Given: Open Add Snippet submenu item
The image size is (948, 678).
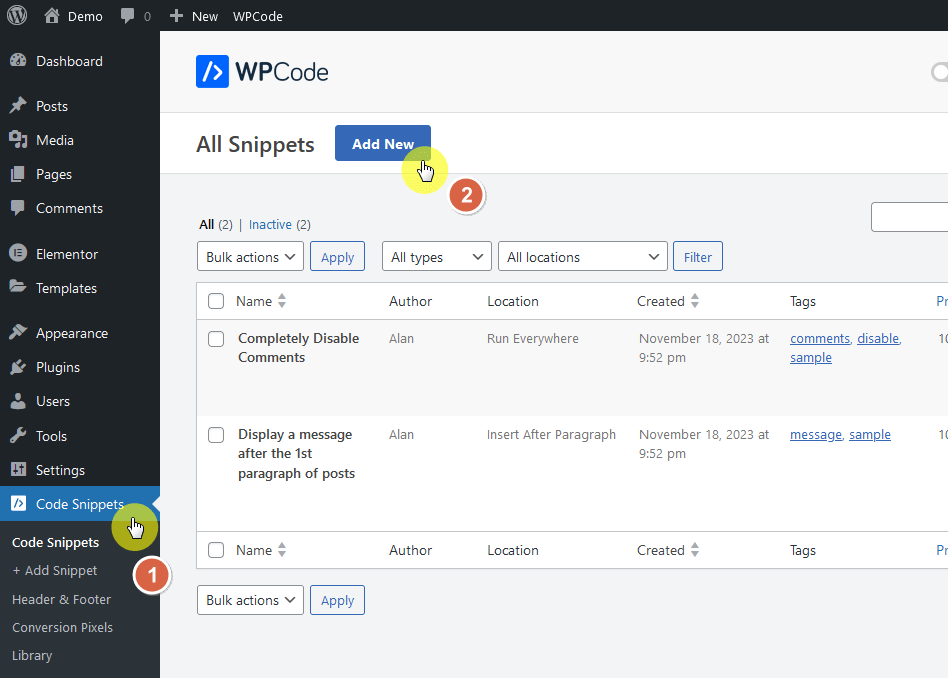Looking at the screenshot, I should point(54,570).
